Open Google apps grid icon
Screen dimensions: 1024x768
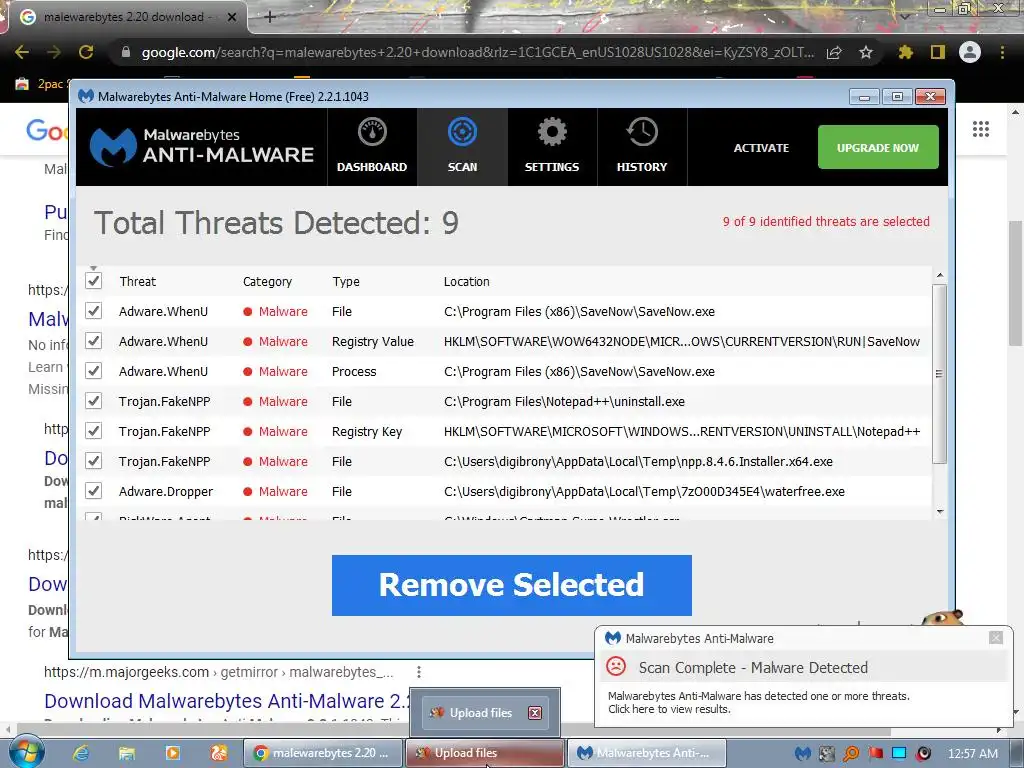pyautogui.click(x=980, y=129)
